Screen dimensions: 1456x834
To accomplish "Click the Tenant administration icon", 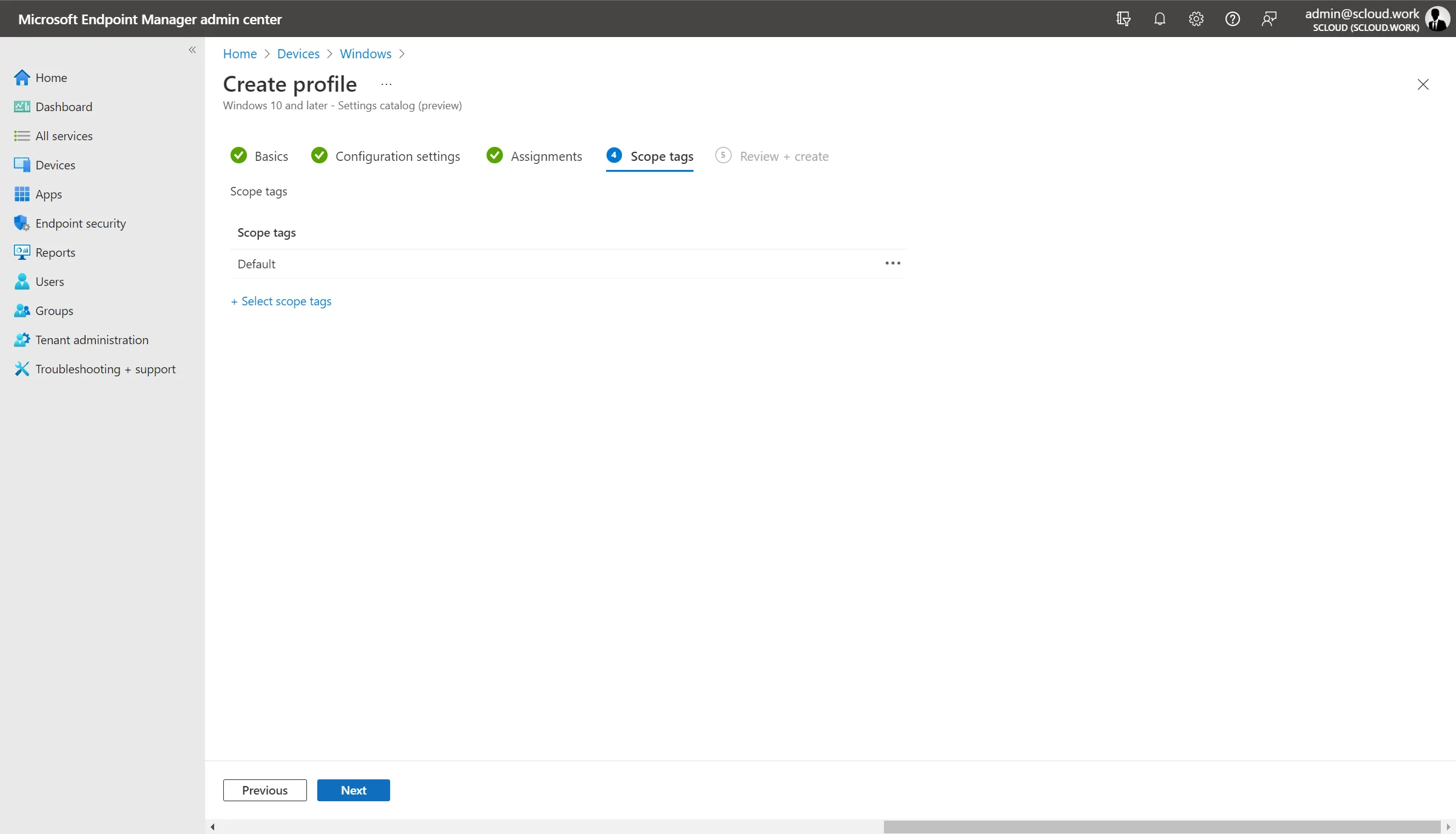I will point(22,340).
